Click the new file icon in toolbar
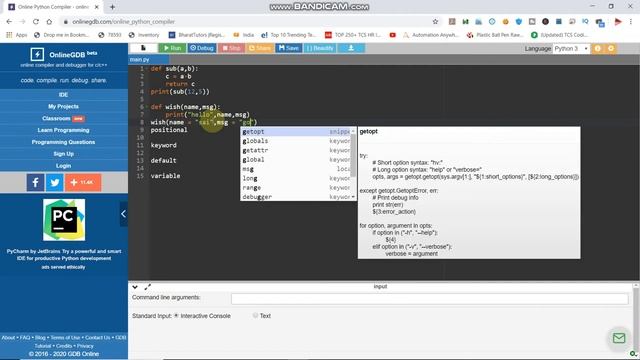640x360 pixels. (x=143, y=48)
